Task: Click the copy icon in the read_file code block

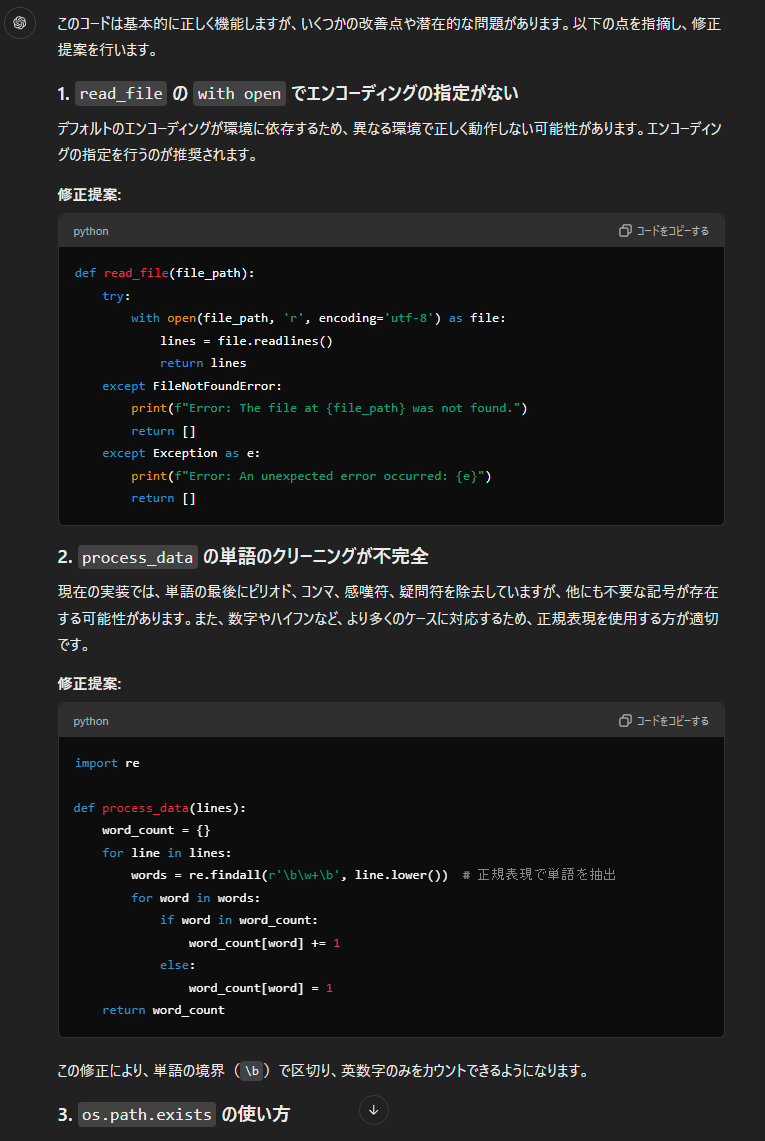Action: point(625,231)
